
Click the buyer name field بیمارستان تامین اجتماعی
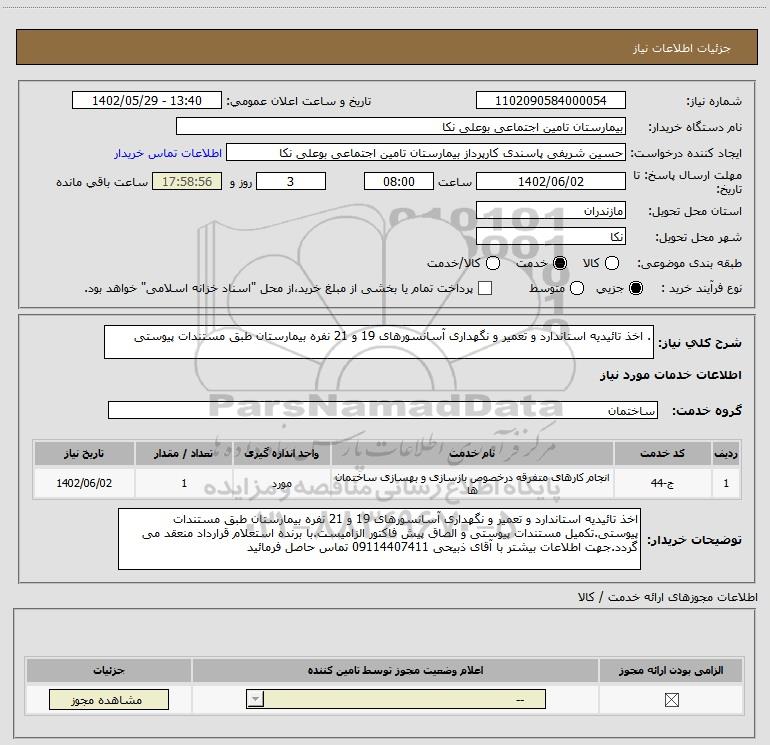401,127
